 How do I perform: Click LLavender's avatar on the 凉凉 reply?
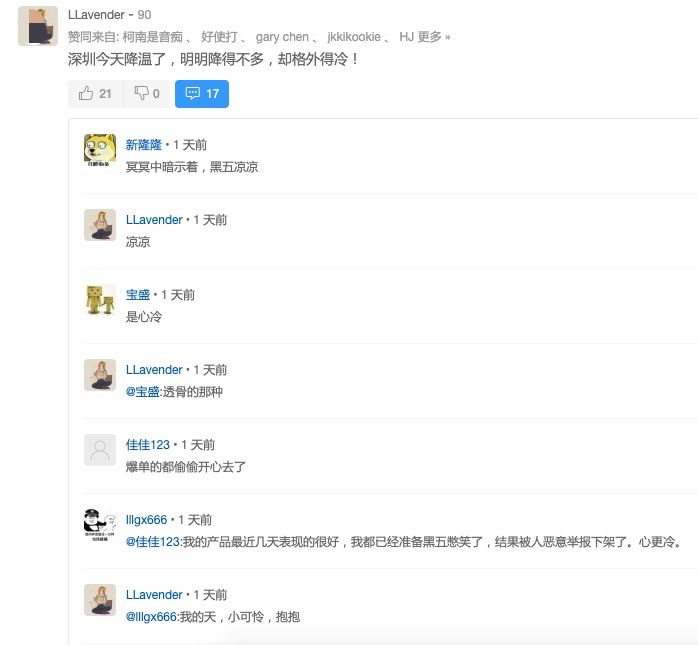[100, 225]
